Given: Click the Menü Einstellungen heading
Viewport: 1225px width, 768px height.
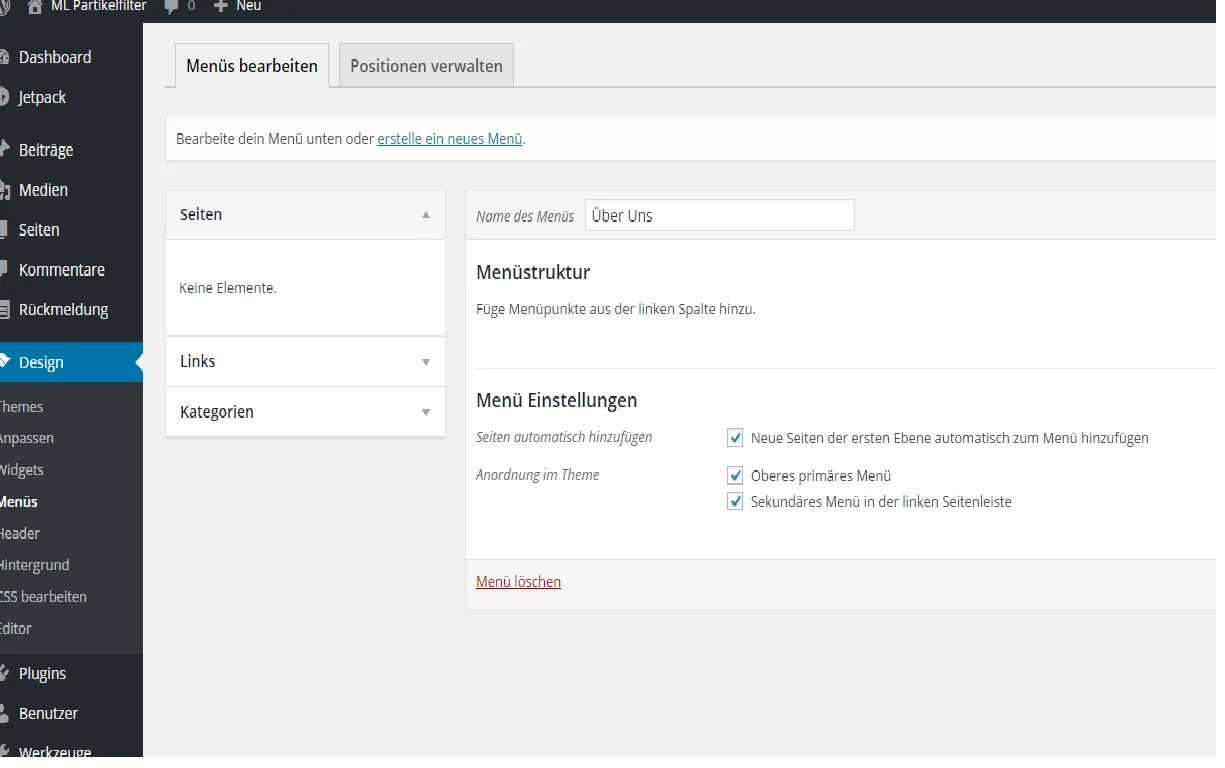Looking at the screenshot, I should 557,401.
